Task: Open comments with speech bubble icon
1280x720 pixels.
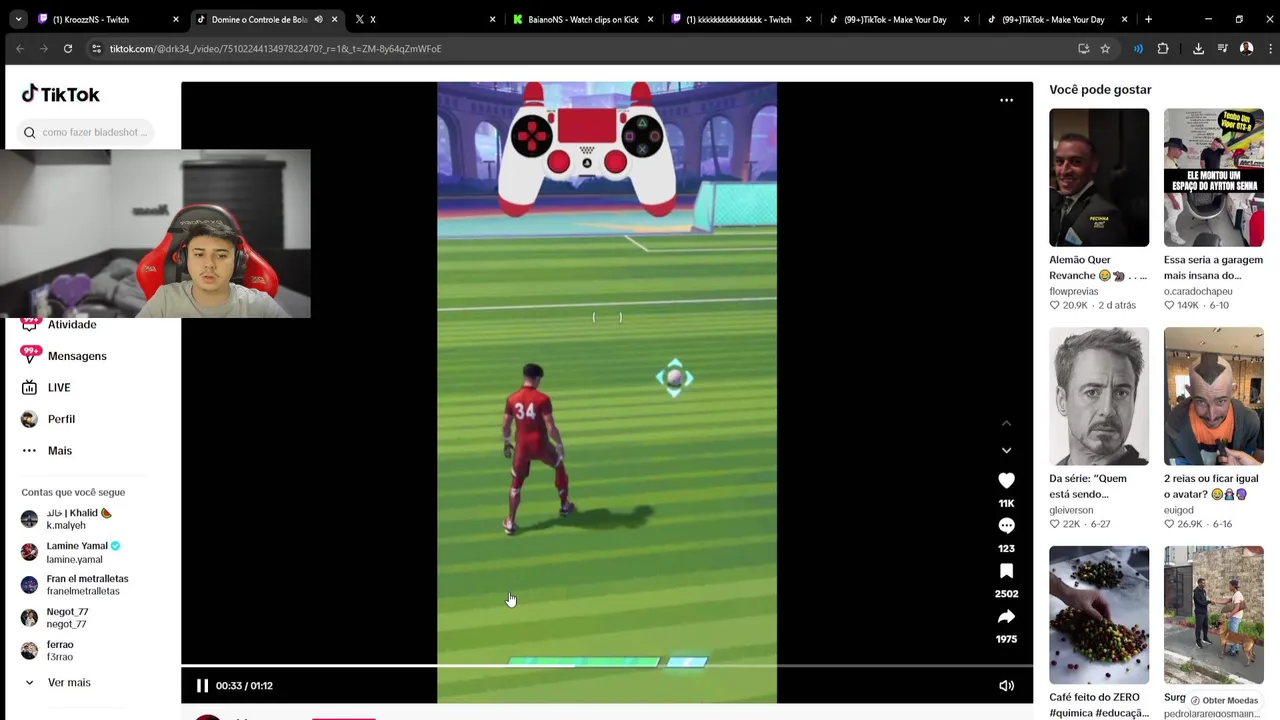Action: coord(1006,525)
